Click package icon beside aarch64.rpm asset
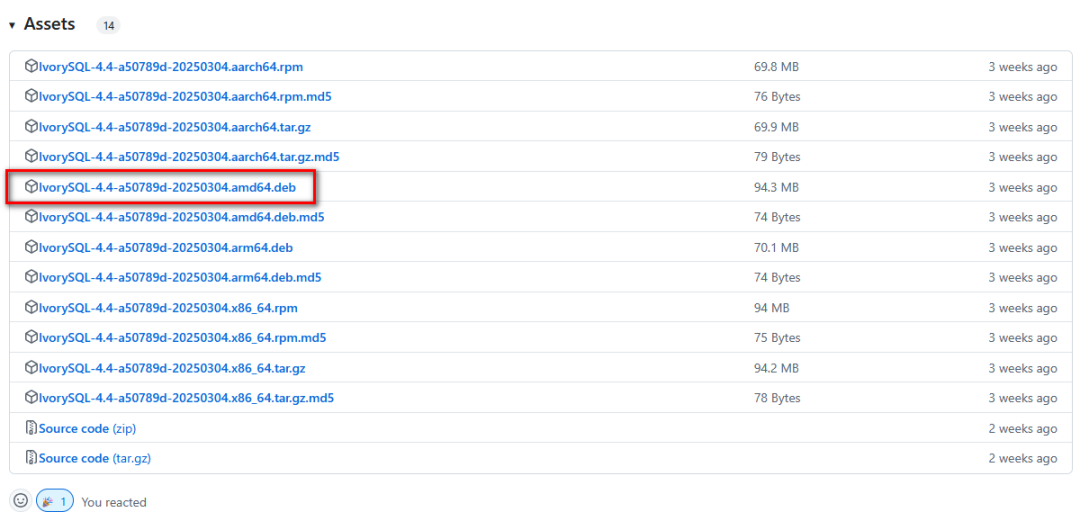 pyautogui.click(x=31, y=67)
